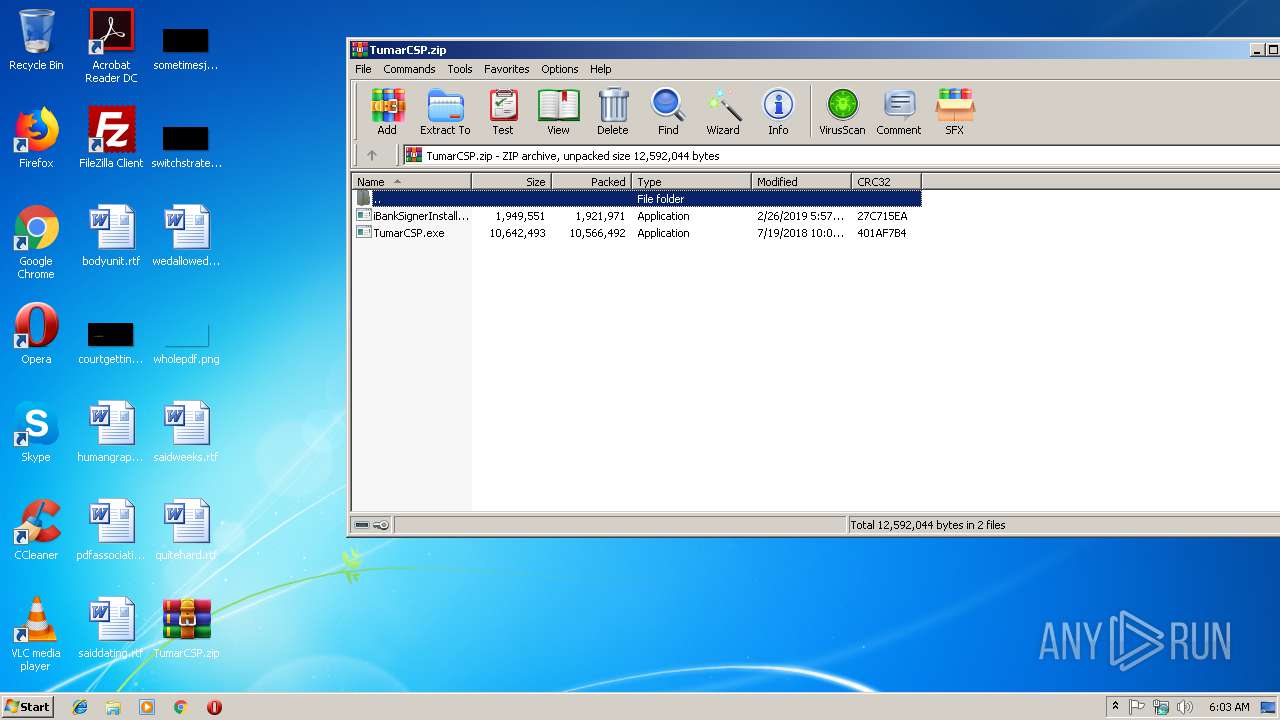Select the switchstrate desktop file
The height and width of the screenshot is (720, 1280).
(186, 146)
